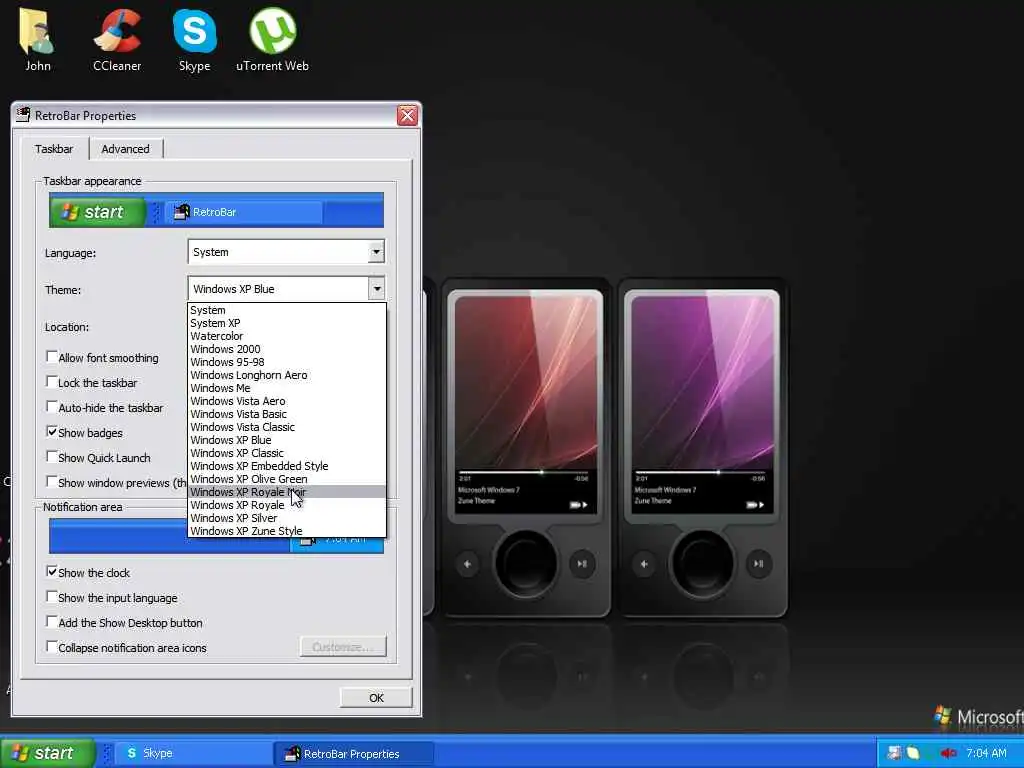Choose the Windows XP Royale Noir theme
The height and width of the screenshot is (768, 1024).
click(x=287, y=492)
